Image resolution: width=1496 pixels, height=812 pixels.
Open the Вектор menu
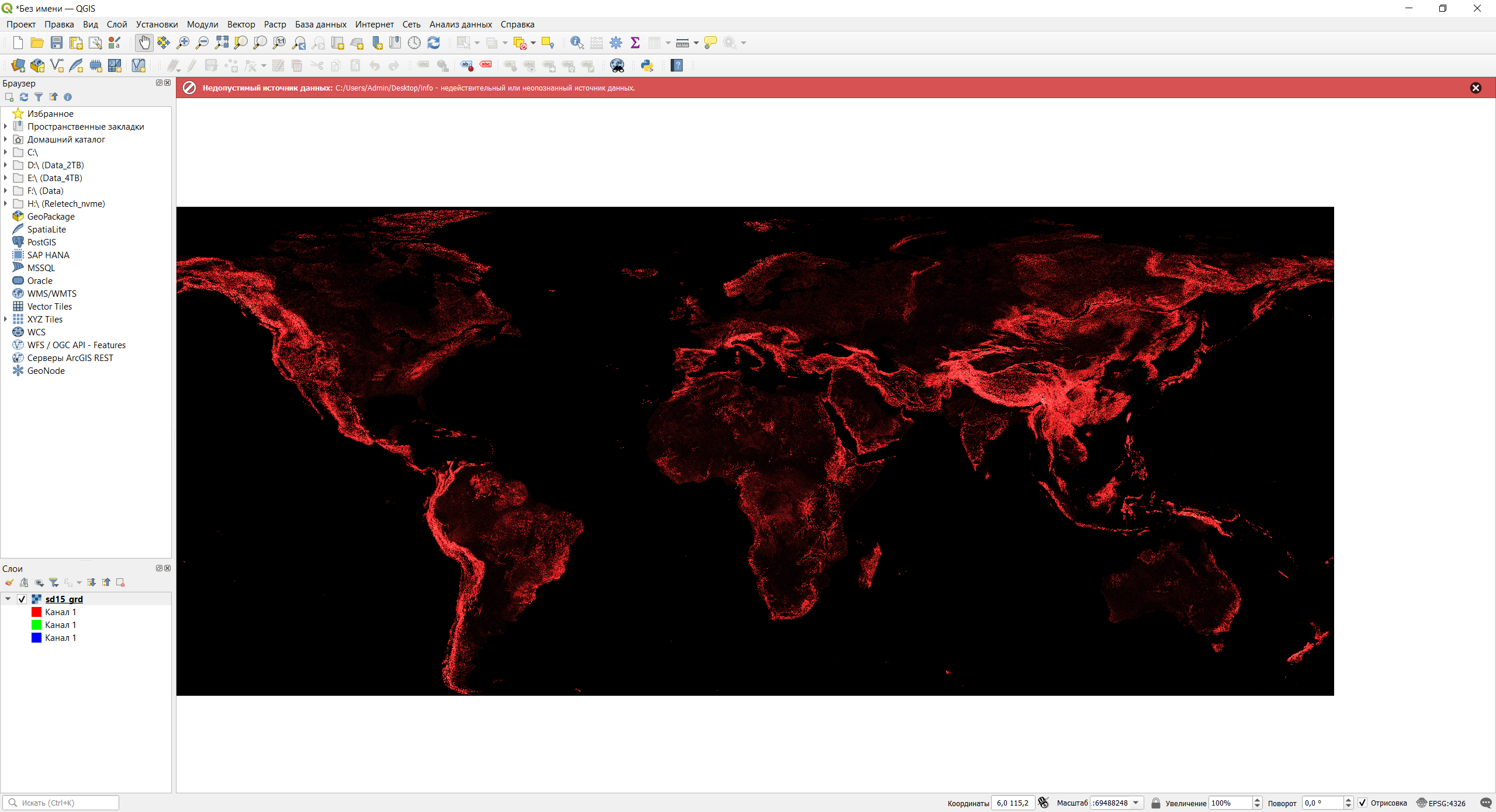(241, 25)
